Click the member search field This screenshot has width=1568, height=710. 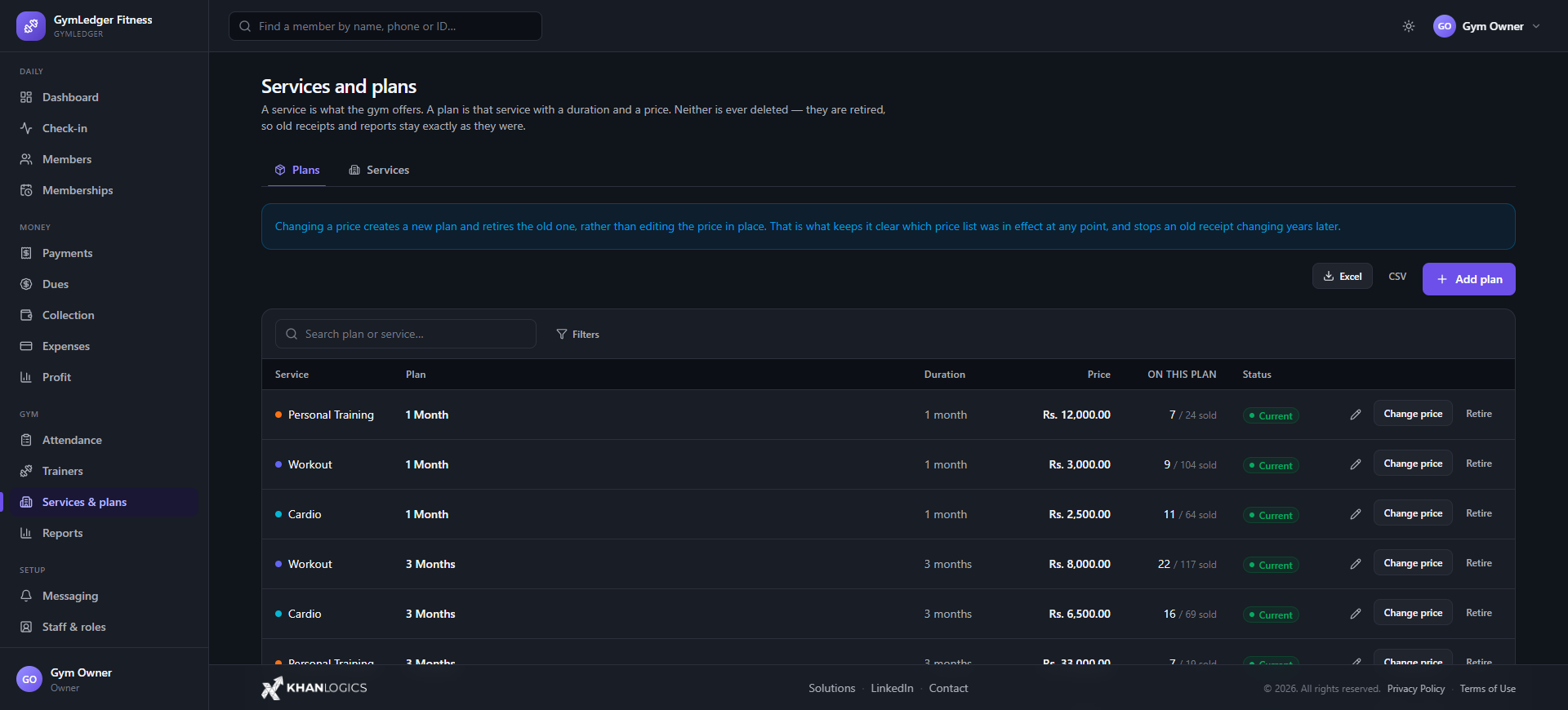pos(385,26)
